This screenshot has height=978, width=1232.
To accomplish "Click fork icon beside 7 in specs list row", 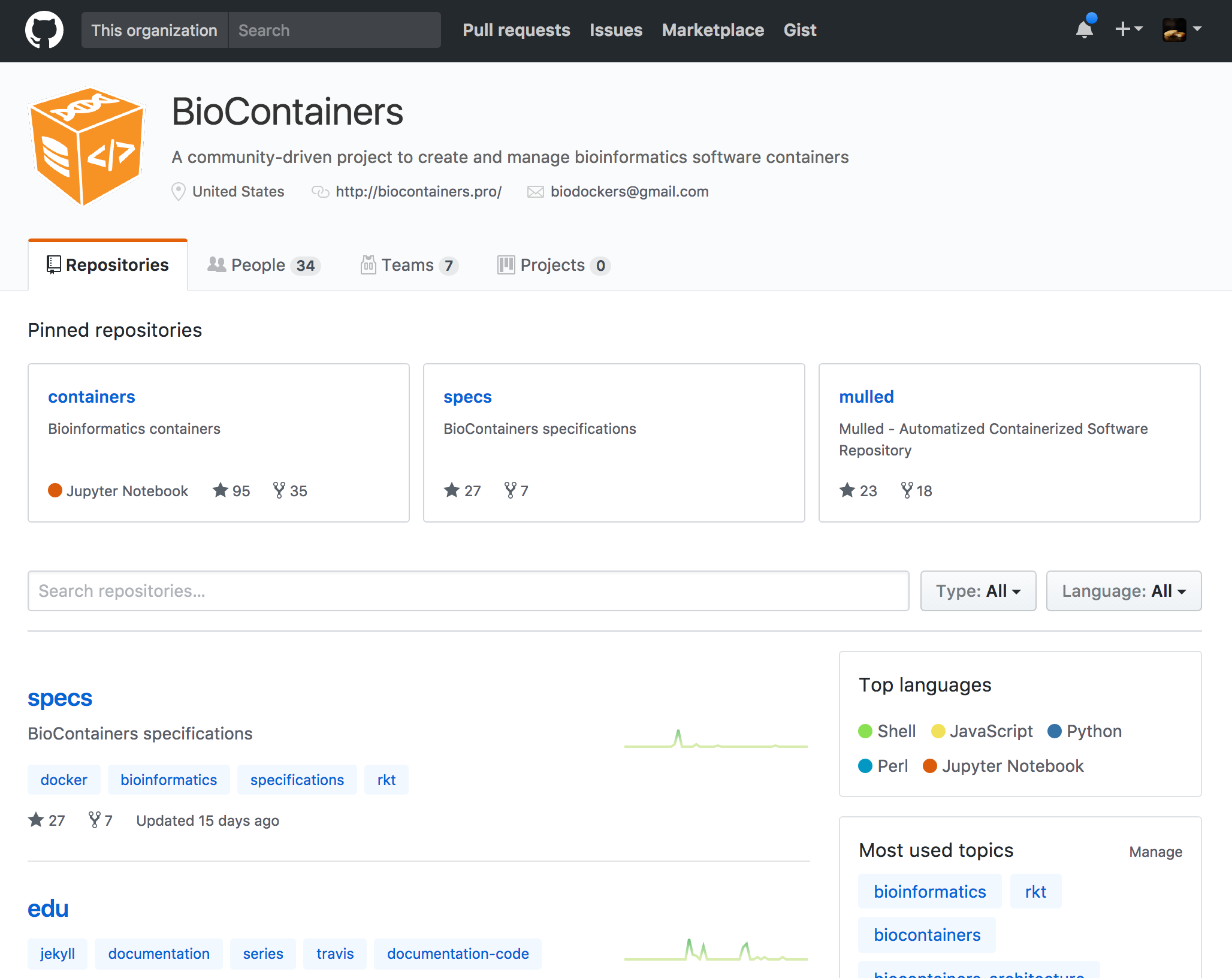I will click(x=95, y=820).
